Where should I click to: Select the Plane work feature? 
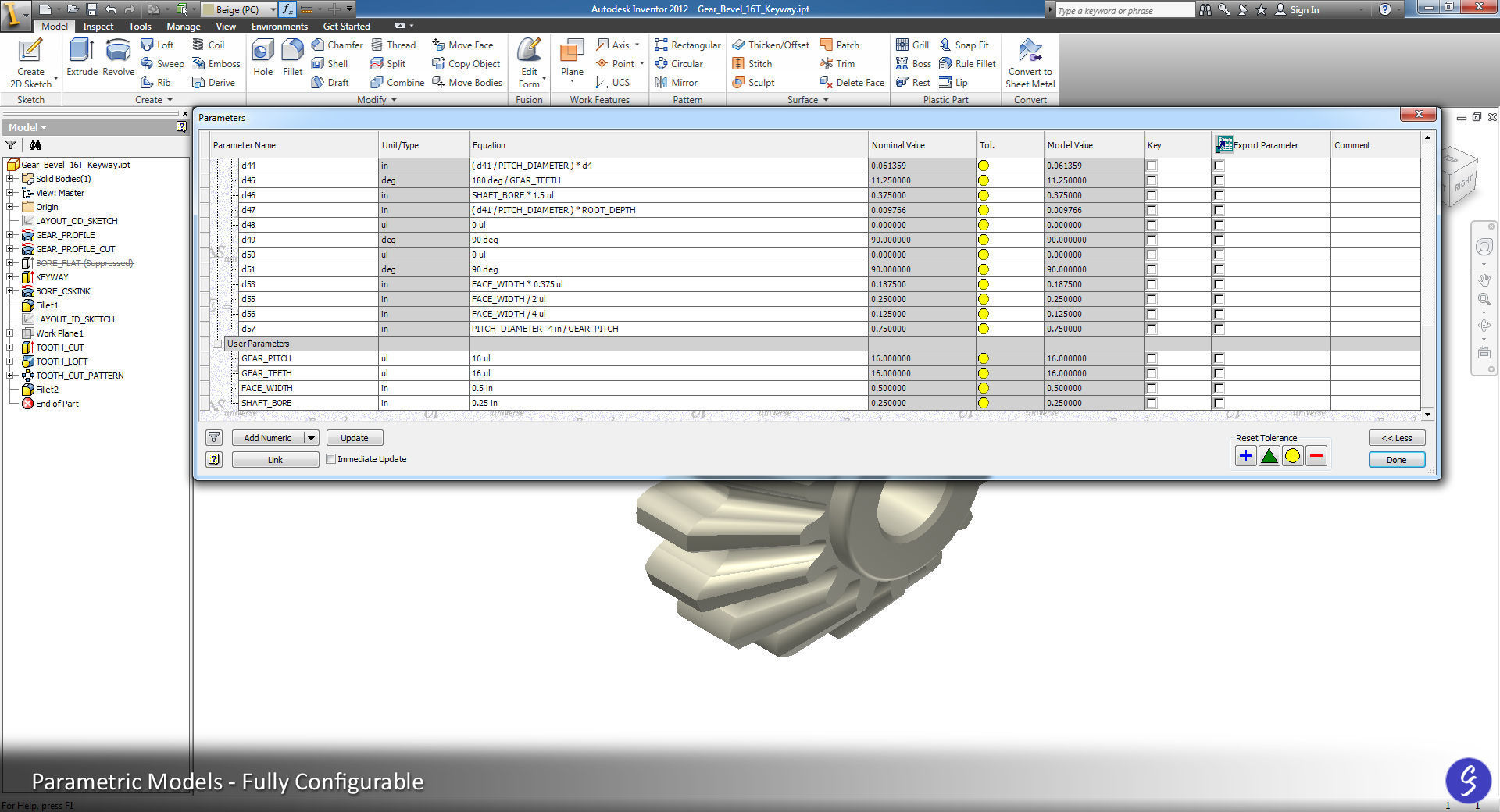point(572,60)
